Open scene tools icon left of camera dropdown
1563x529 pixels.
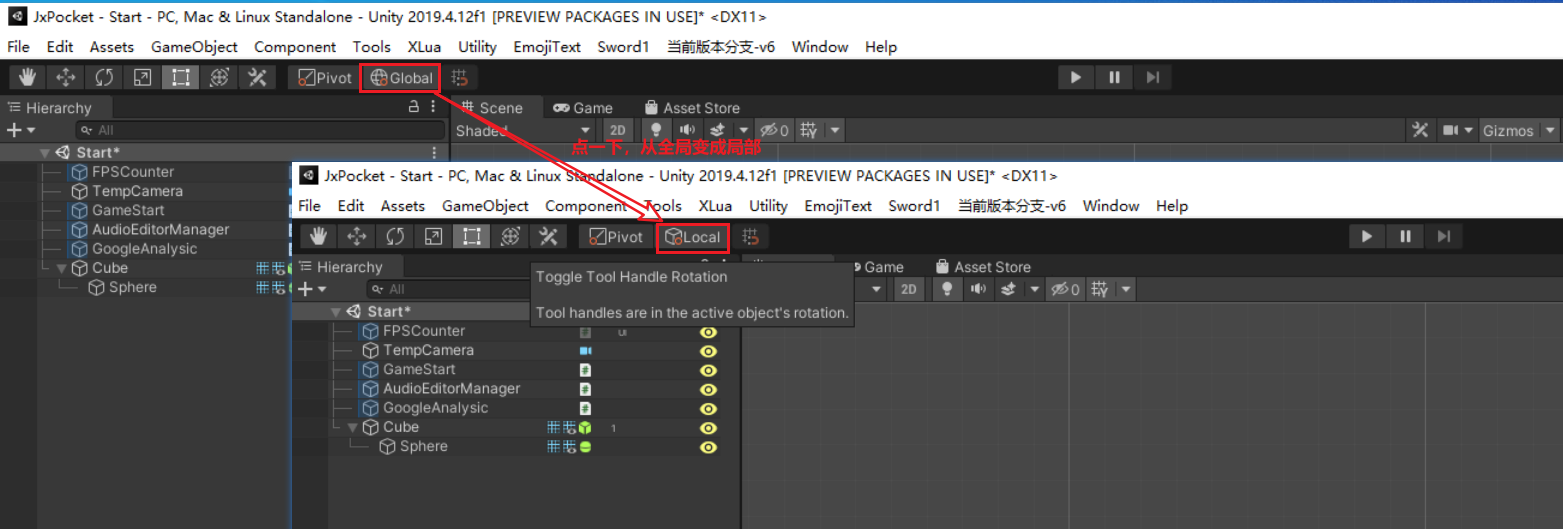[1419, 131]
